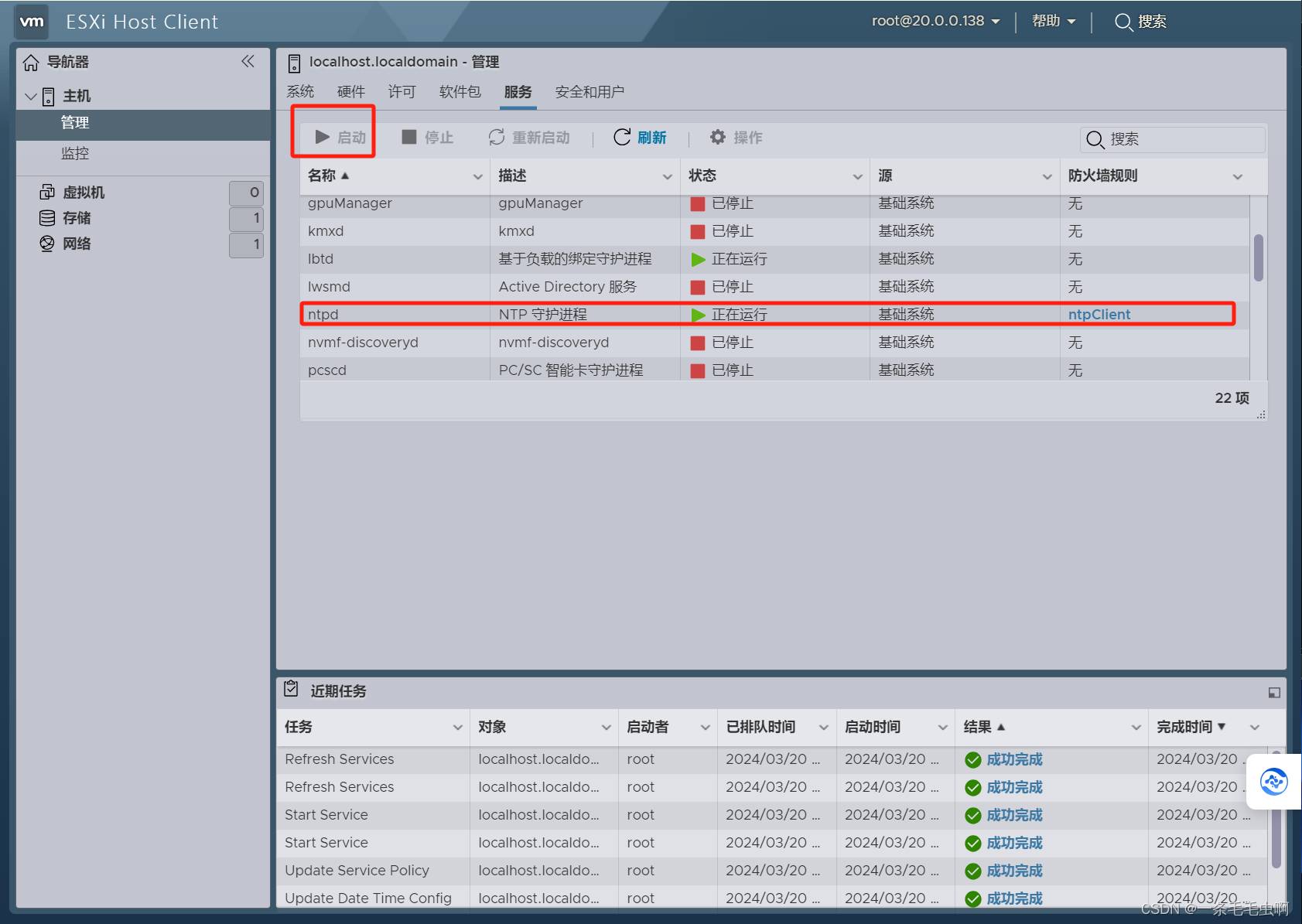This screenshot has height=924, width=1302.
Task: Open the root@20.0.0.138 user dropdown
Action: coord(935,22)
